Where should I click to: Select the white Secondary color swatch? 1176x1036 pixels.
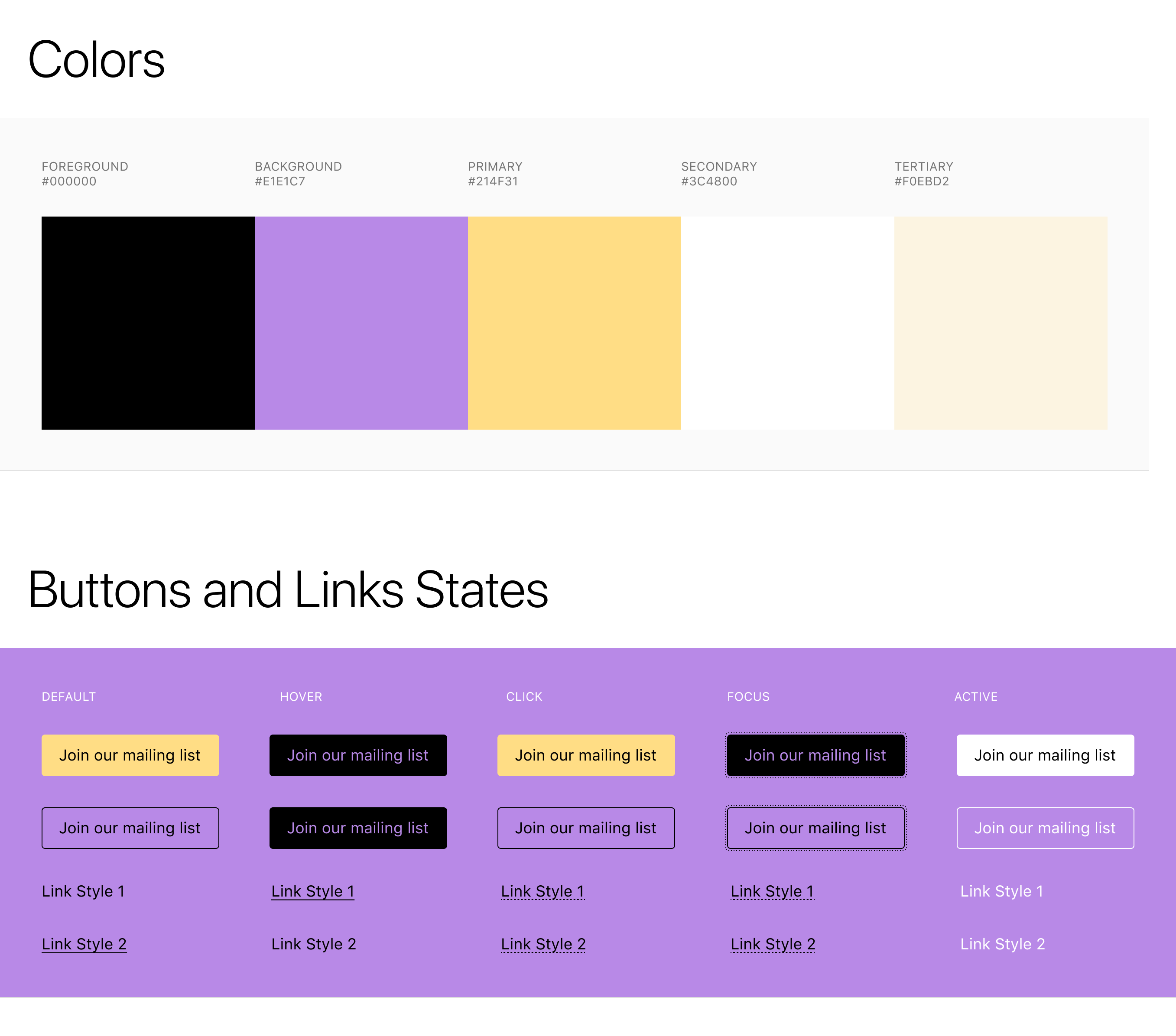point(787,322)
